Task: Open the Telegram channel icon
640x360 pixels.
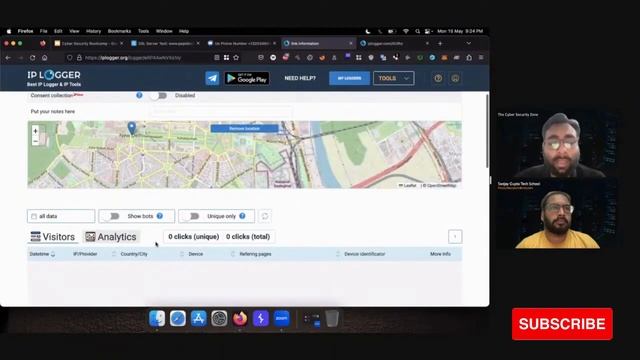Action: (x=212, y=78)
